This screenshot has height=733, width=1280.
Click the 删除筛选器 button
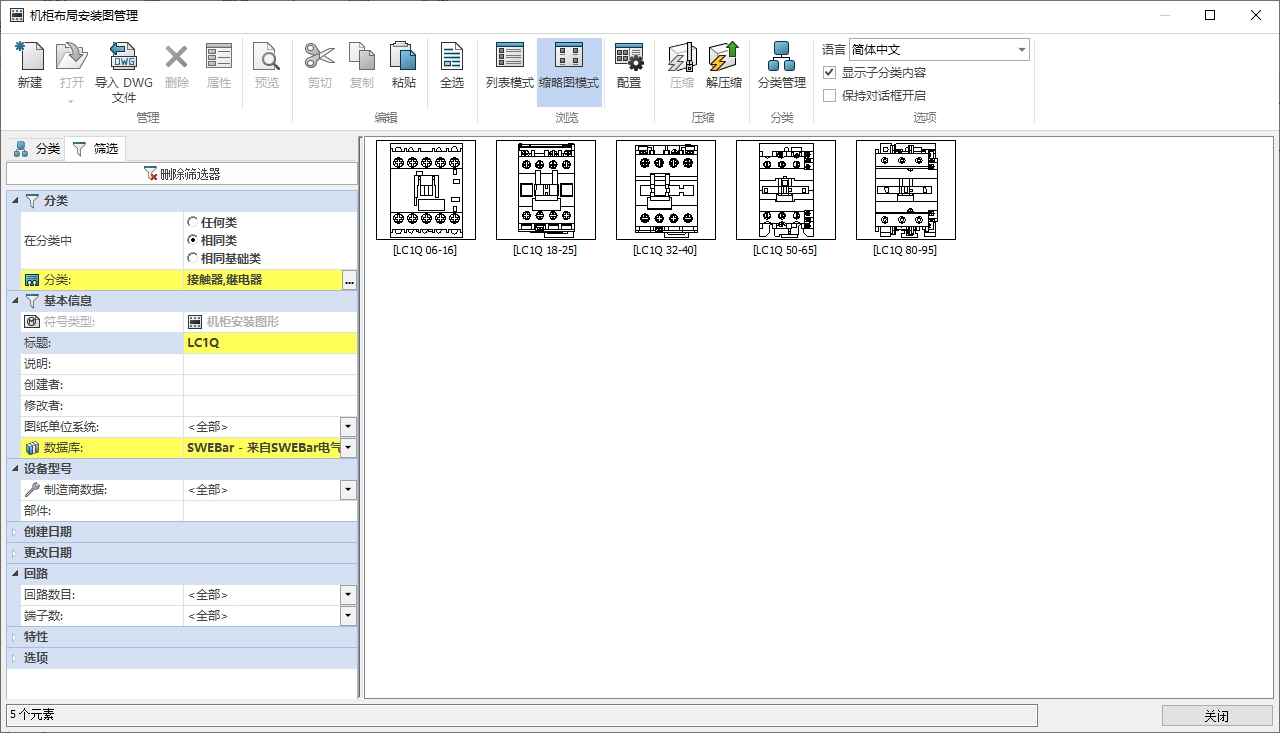tap(182, 174)
